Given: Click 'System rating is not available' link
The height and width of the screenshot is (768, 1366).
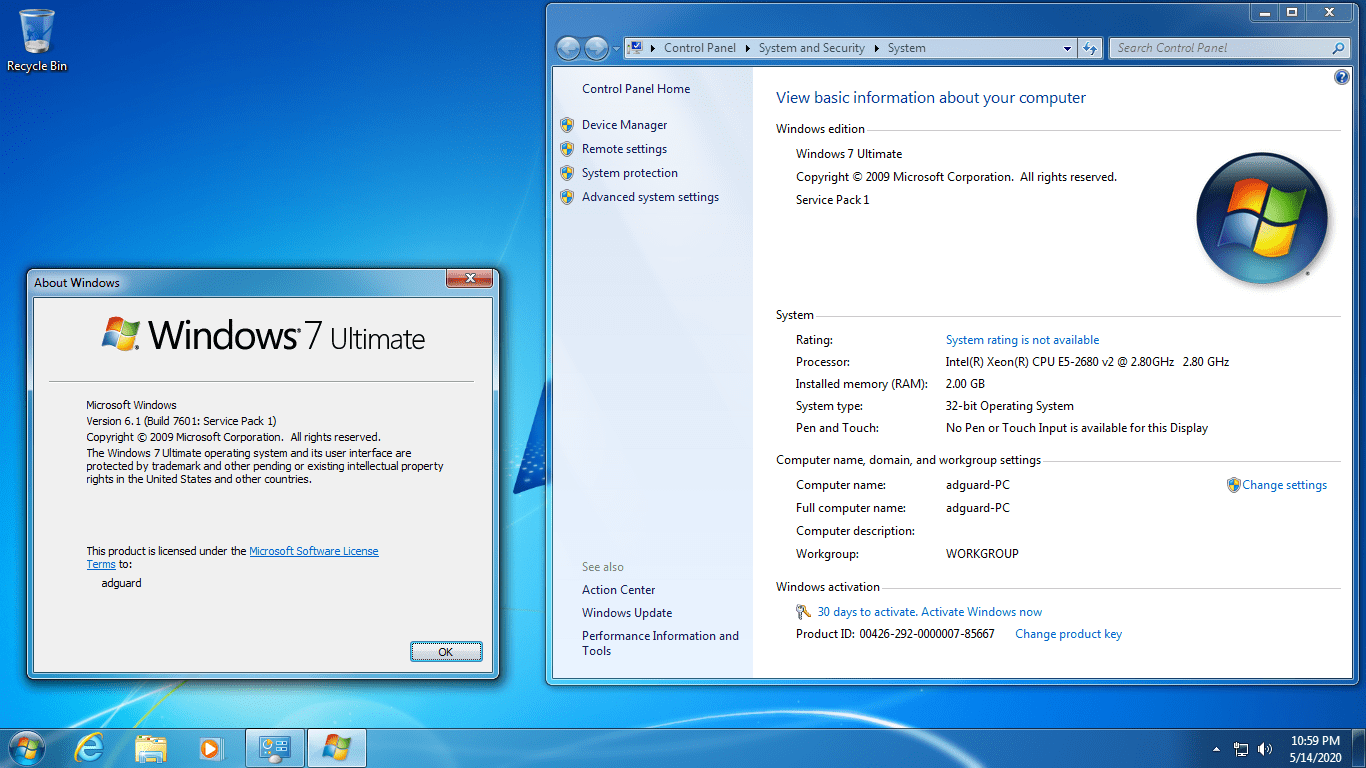Looking at the screenshot, I should [1022, 340].
